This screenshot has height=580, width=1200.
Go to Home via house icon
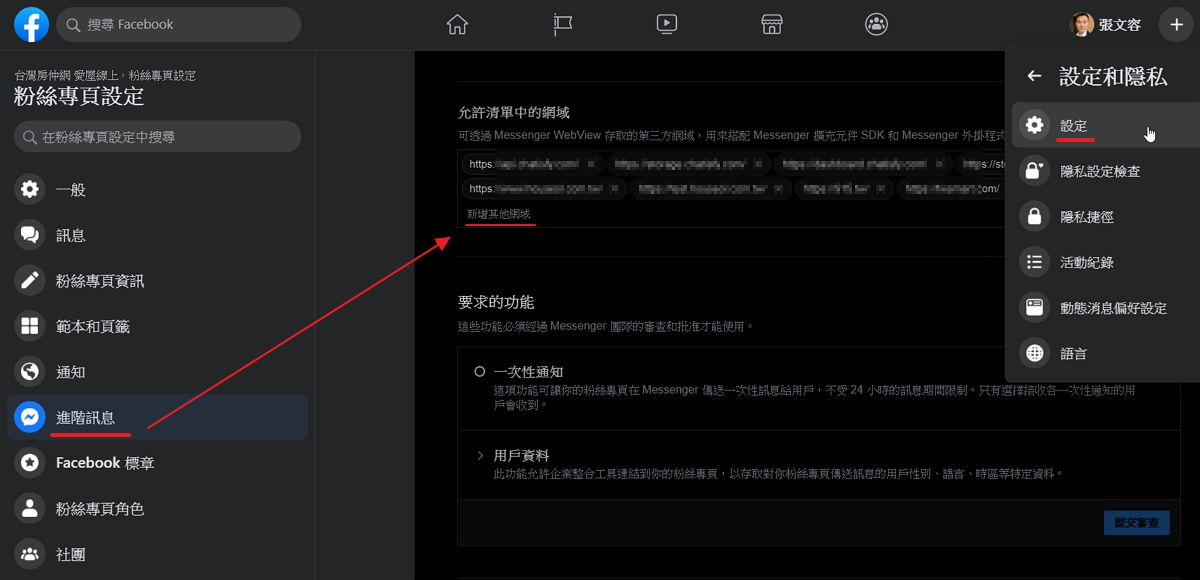457,25
